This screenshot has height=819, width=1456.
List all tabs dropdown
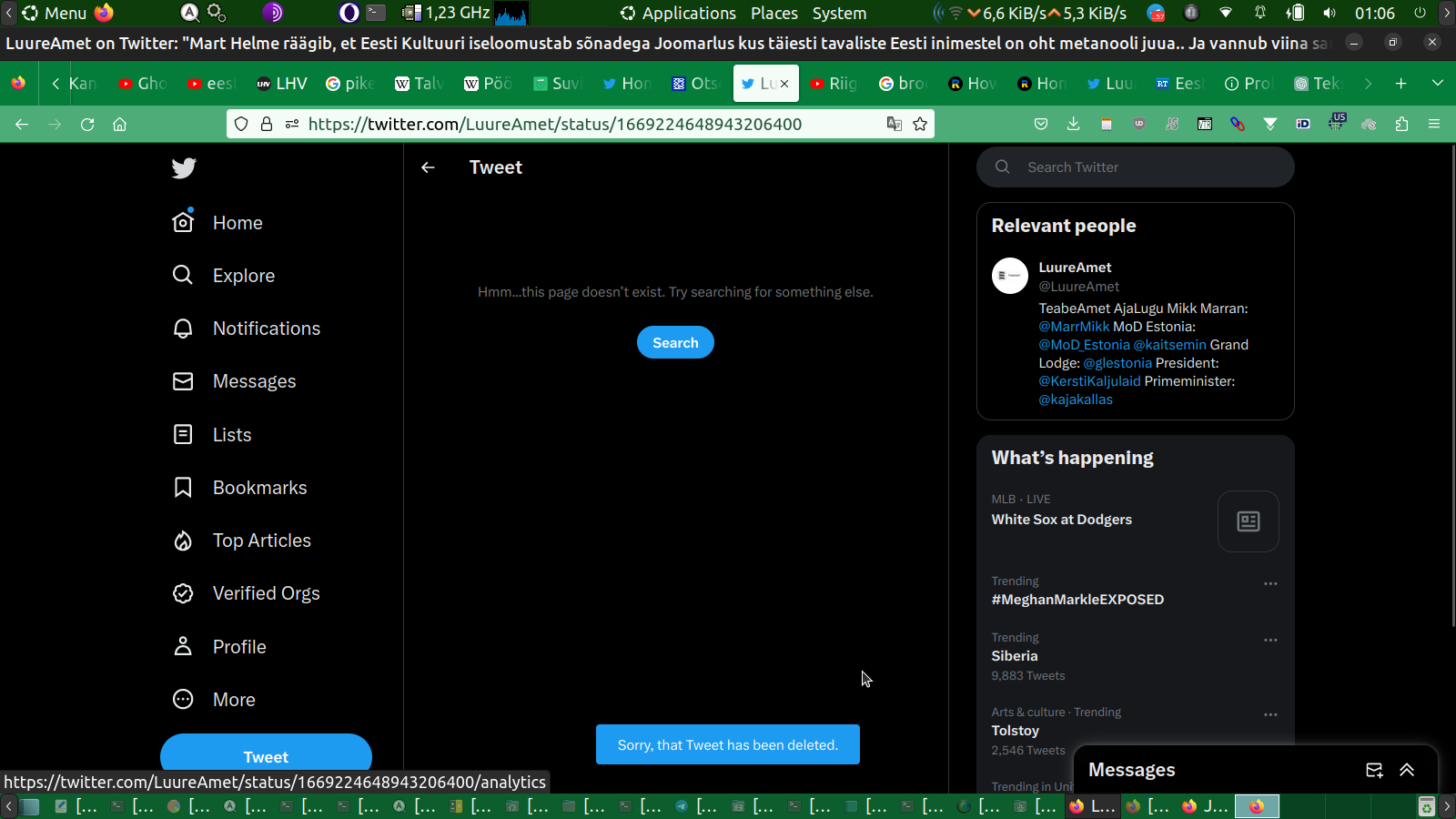tap(1438, 84)
